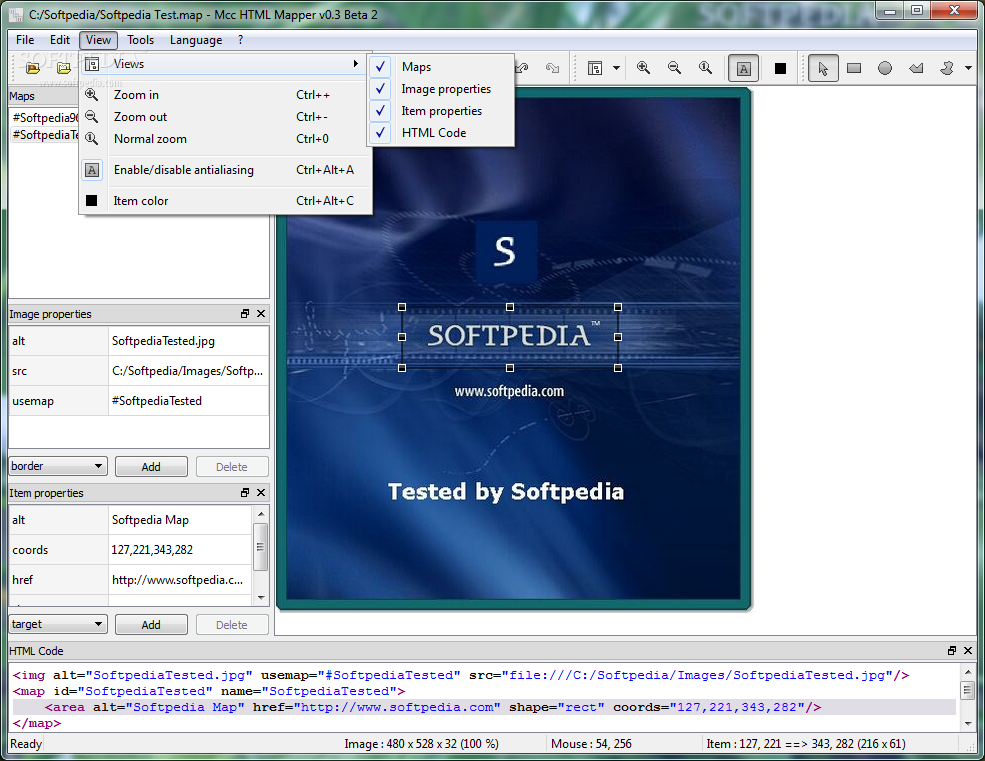Open the Edit menu

(x=60, y=40)
